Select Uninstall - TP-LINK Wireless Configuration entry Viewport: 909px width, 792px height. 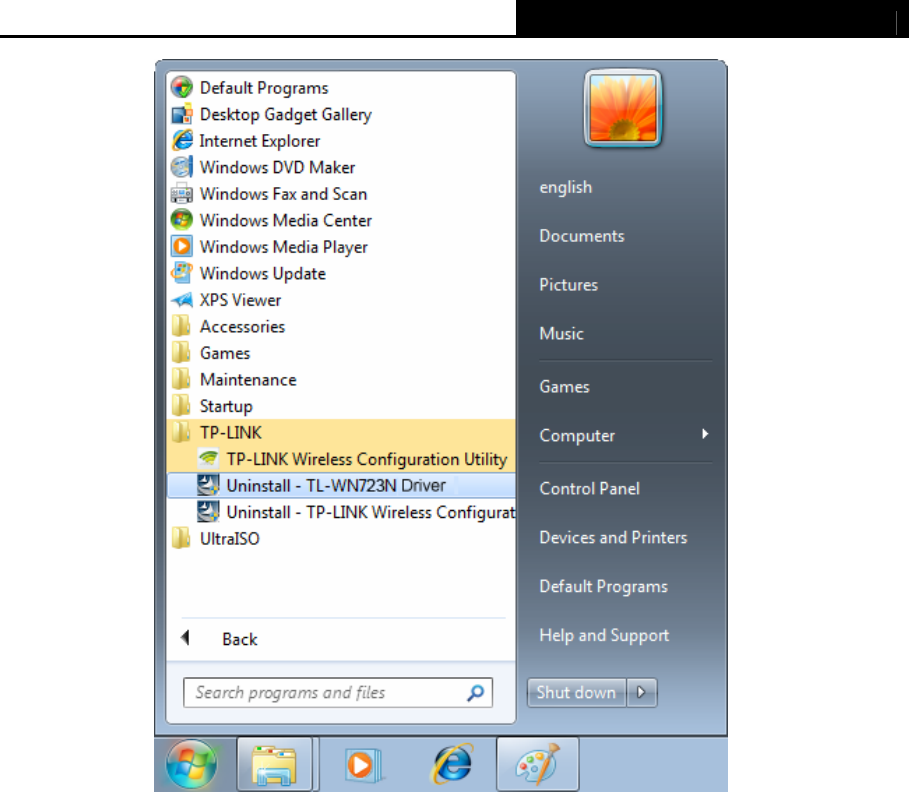pos(341,513)
